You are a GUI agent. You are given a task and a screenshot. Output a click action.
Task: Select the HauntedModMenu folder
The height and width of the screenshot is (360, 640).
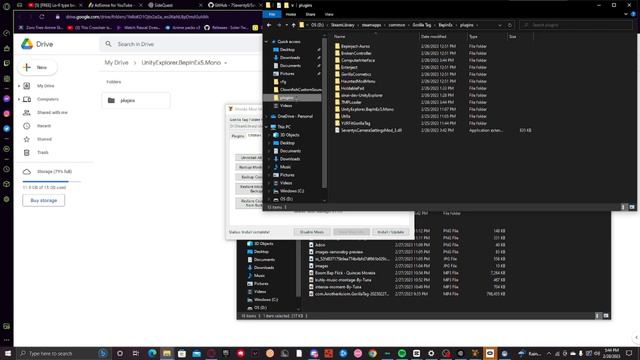358,81
